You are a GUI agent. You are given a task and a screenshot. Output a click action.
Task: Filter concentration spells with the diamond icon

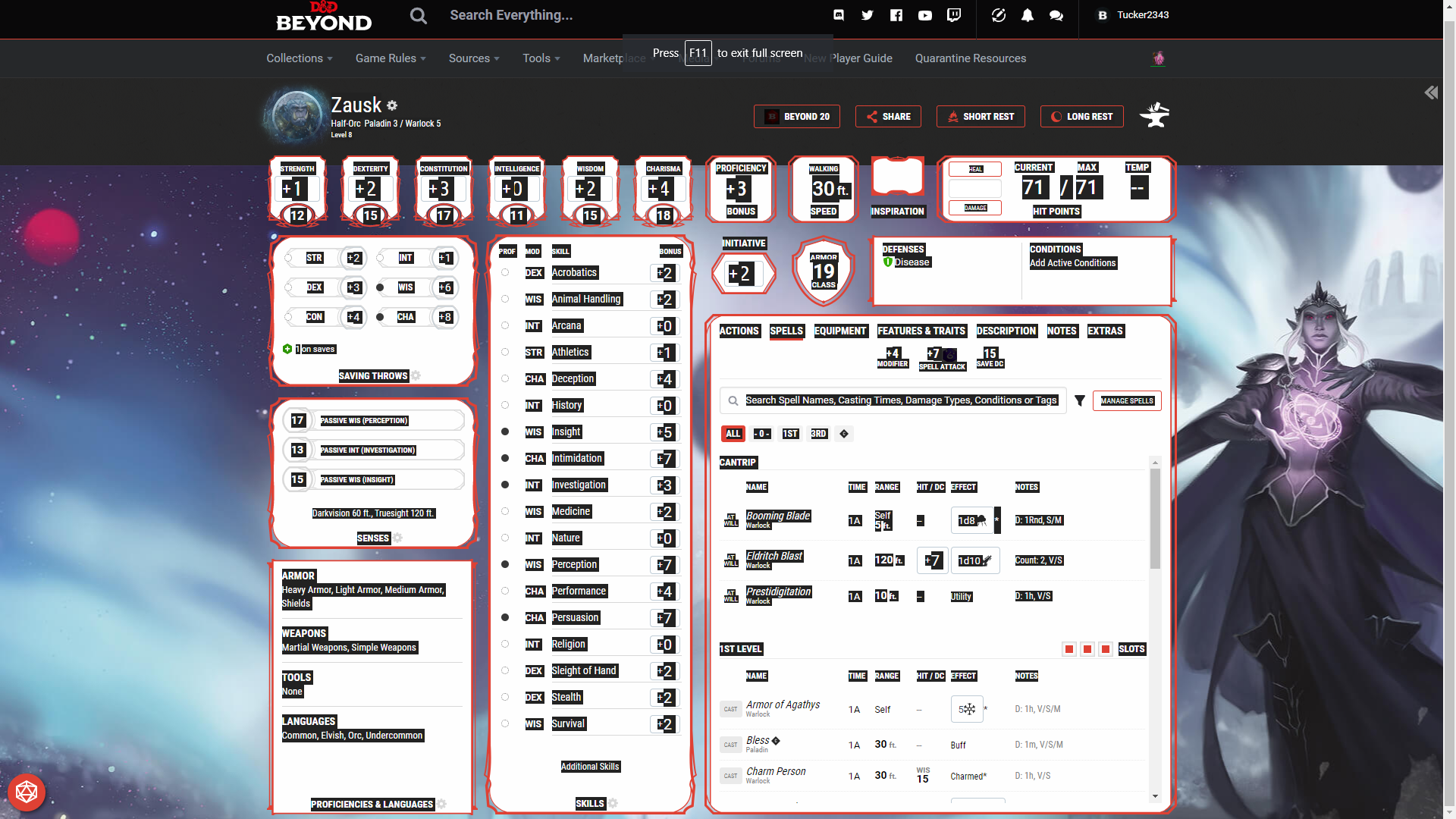(843, 433)
